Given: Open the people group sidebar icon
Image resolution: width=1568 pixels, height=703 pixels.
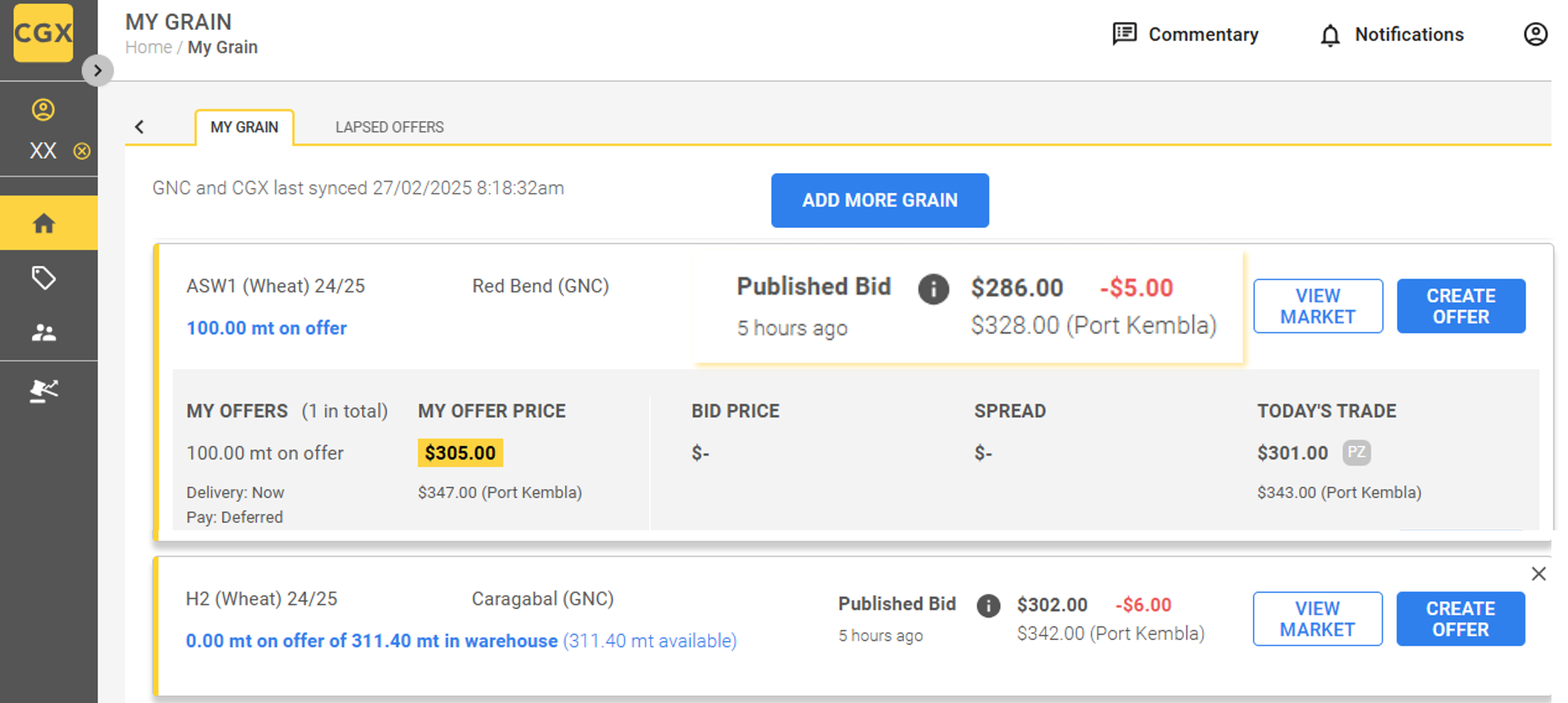Looking at the screenshot, I should [x=44, y=332].
